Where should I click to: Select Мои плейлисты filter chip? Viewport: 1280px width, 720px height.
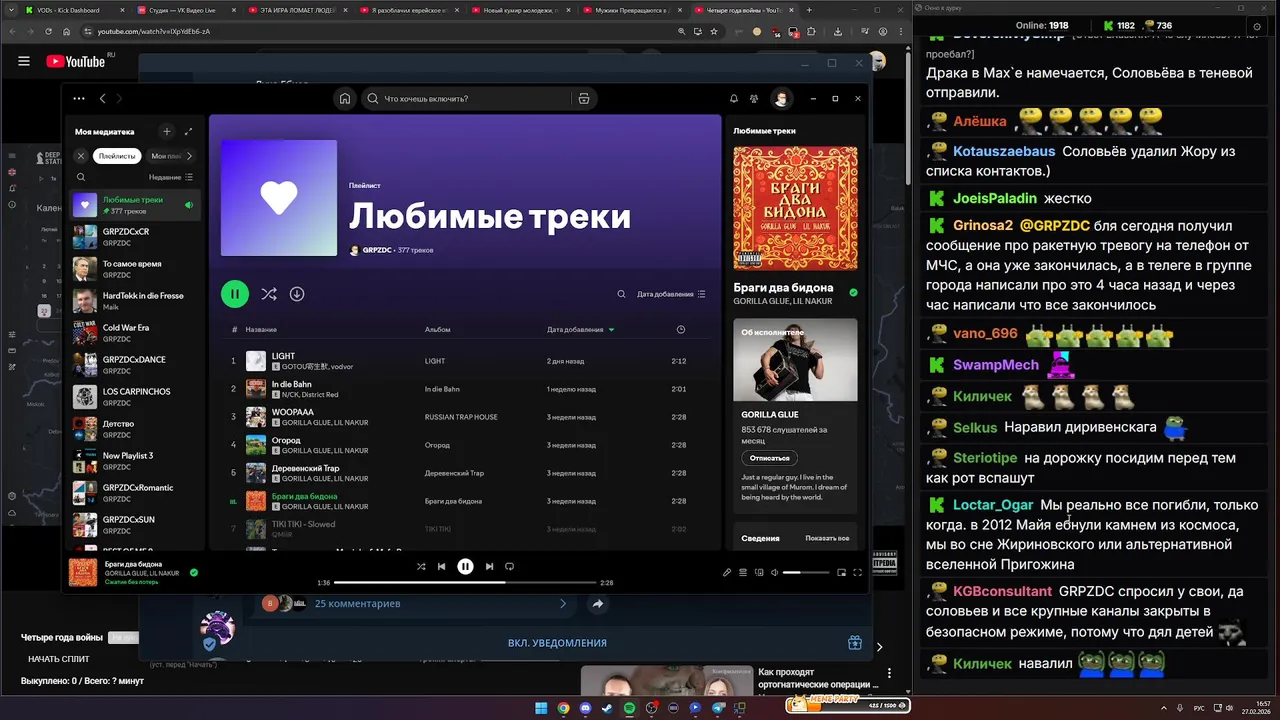tap(166, 156)
